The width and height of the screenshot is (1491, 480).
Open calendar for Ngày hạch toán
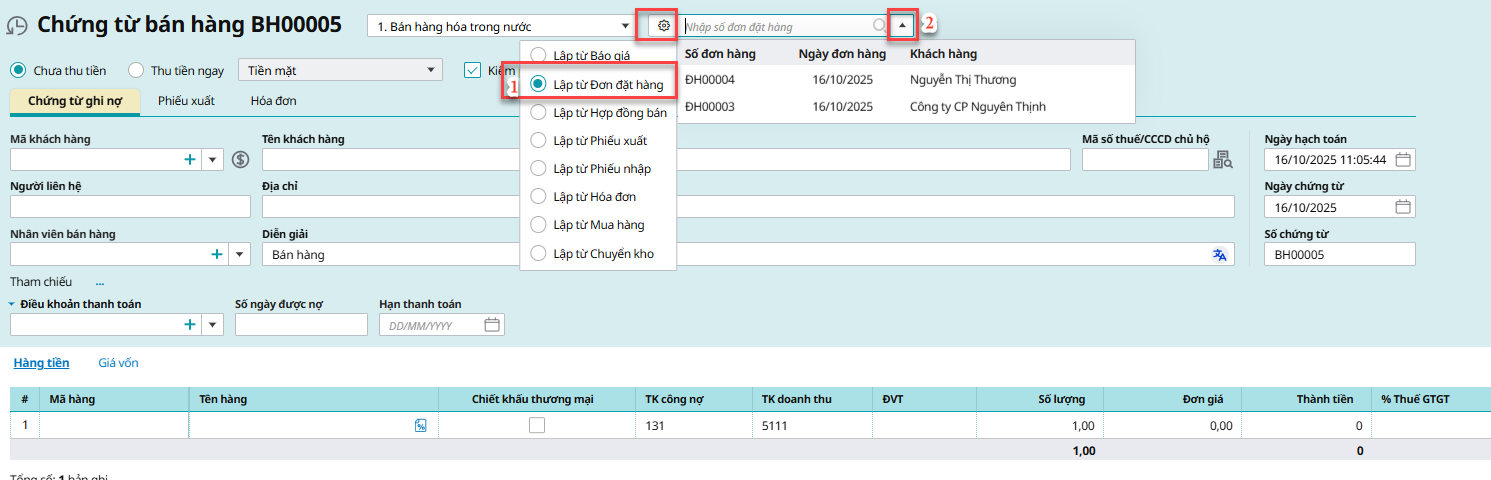1403,160
